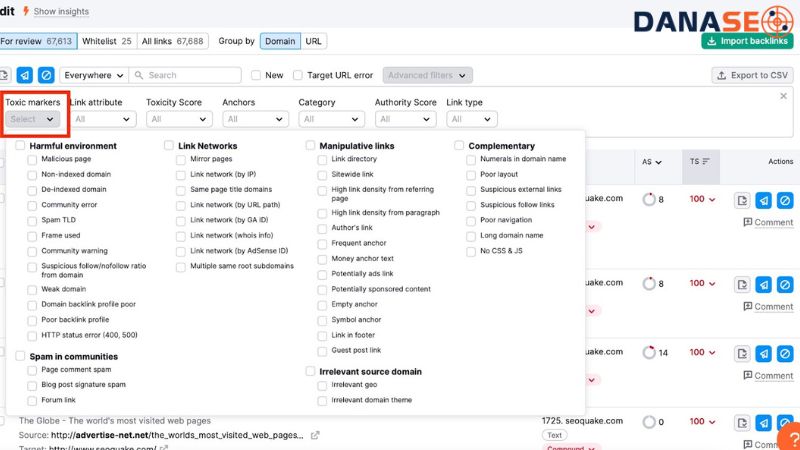
Task: Click the blue disavow icon in top toolbar
Action: point(46,75)
